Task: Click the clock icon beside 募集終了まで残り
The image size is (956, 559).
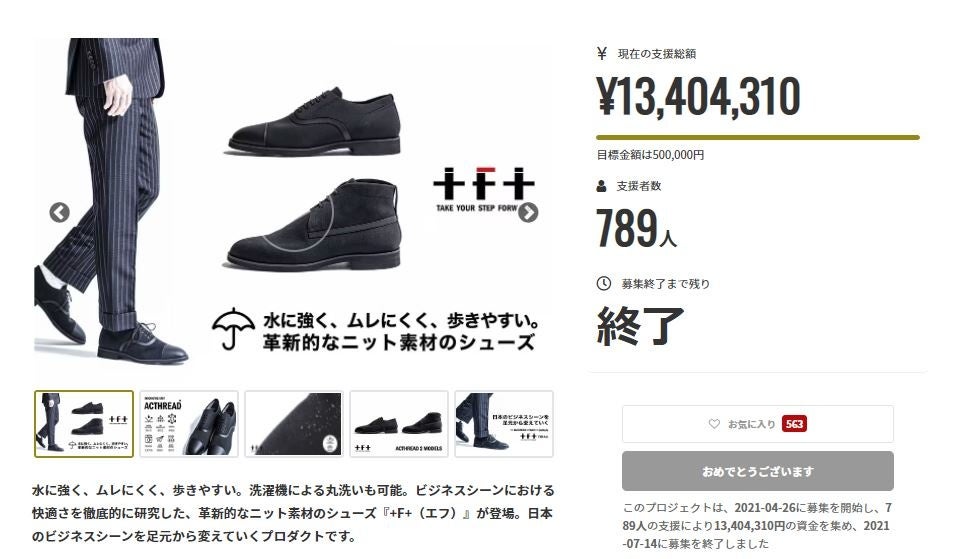Action: [603, 283]
